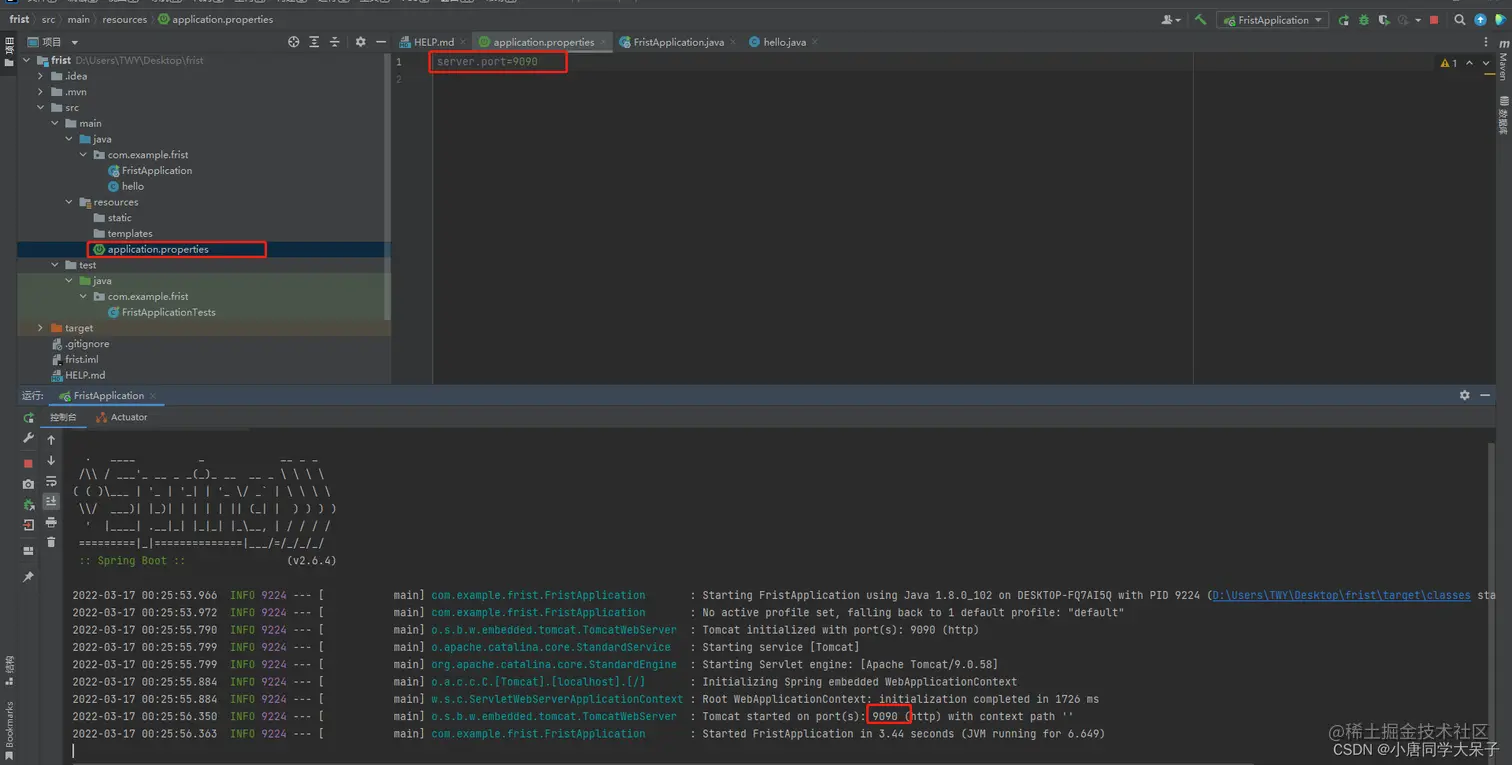1512x765 pixels.
Task: Rerun FristApplication from the top toolbar
Action: 1343,20
